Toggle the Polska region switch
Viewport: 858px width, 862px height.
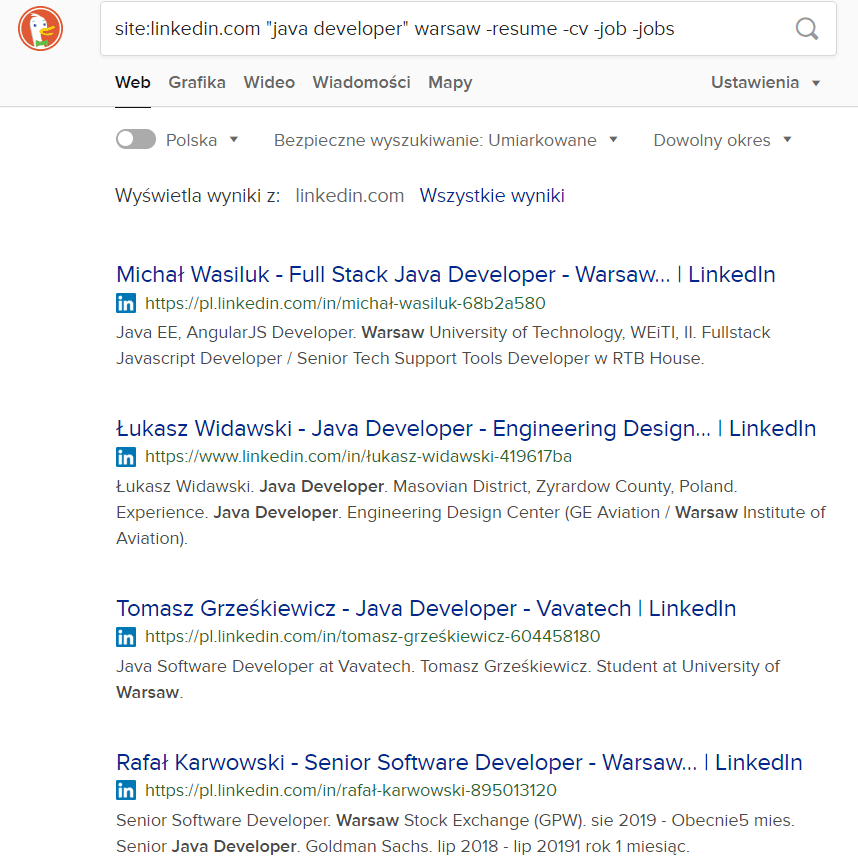[x=136, y=140]
